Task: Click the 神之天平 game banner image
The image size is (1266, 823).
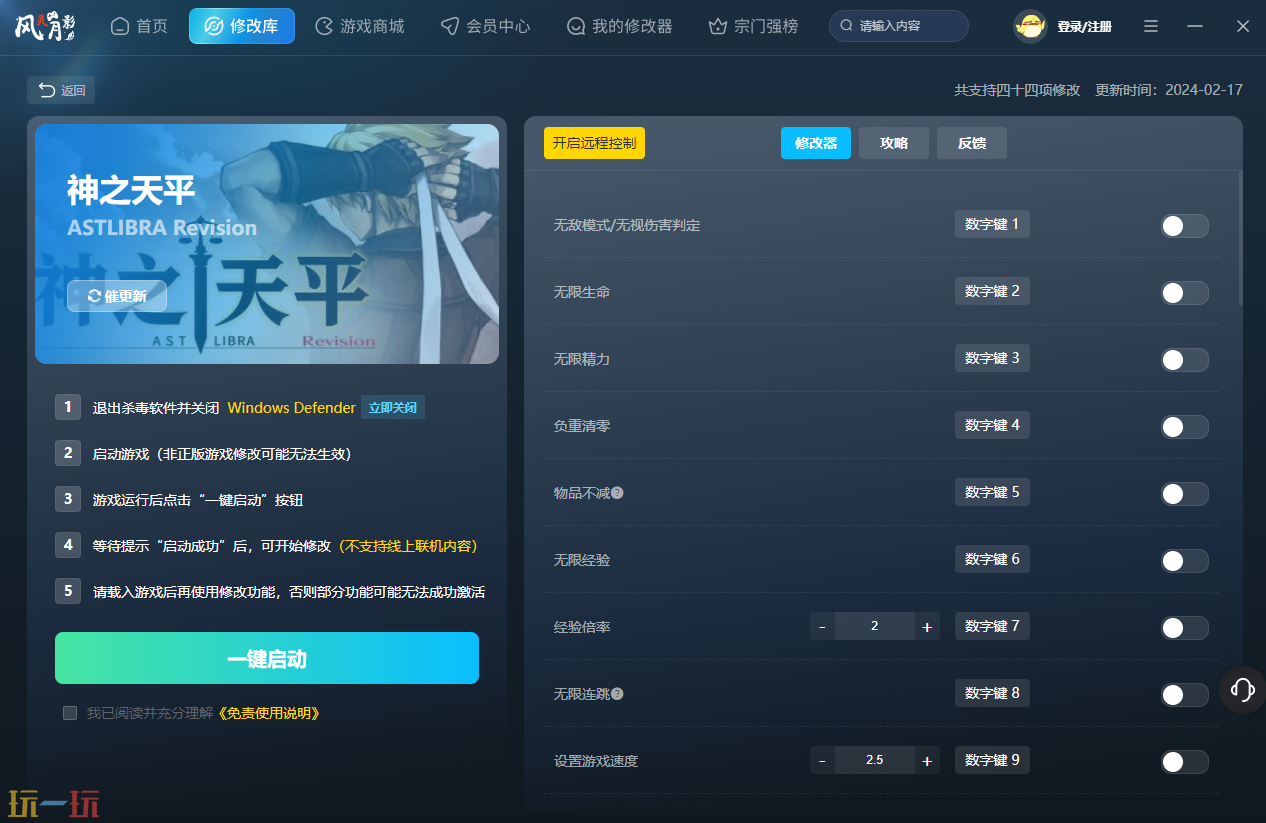Action: coord(267,244)
